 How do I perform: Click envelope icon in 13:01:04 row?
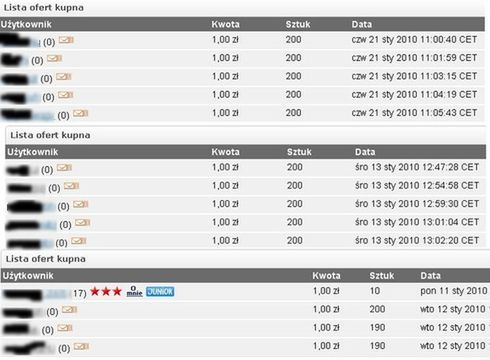(x=82, y=222)
